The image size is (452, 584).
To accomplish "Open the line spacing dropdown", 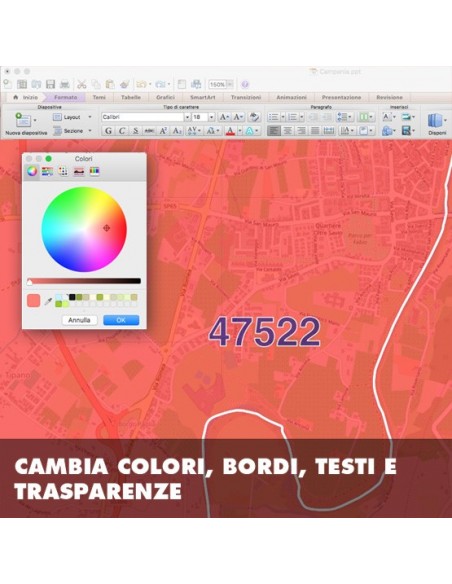I will tap(344, 117).
